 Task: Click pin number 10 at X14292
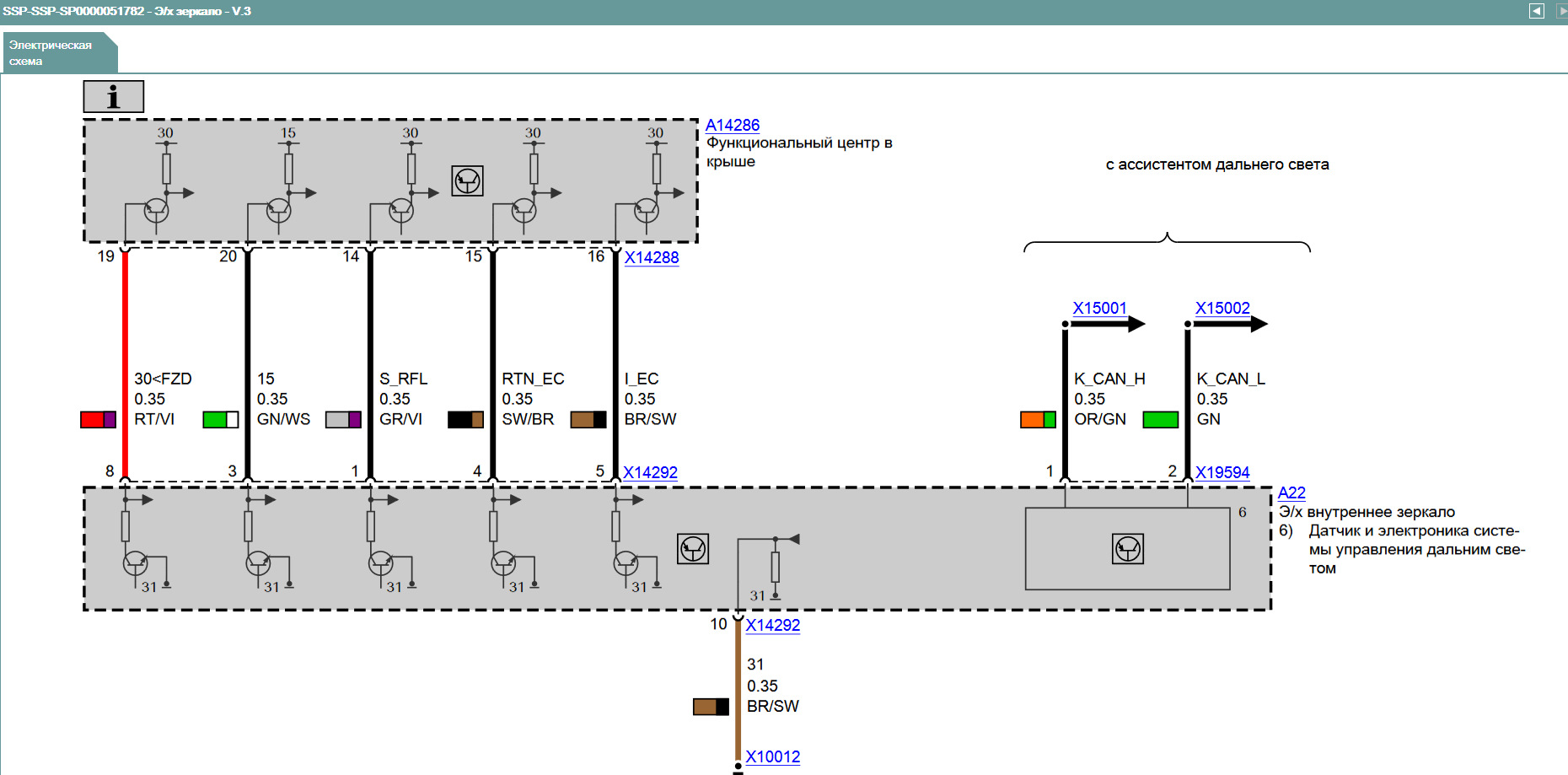[718, 623]
